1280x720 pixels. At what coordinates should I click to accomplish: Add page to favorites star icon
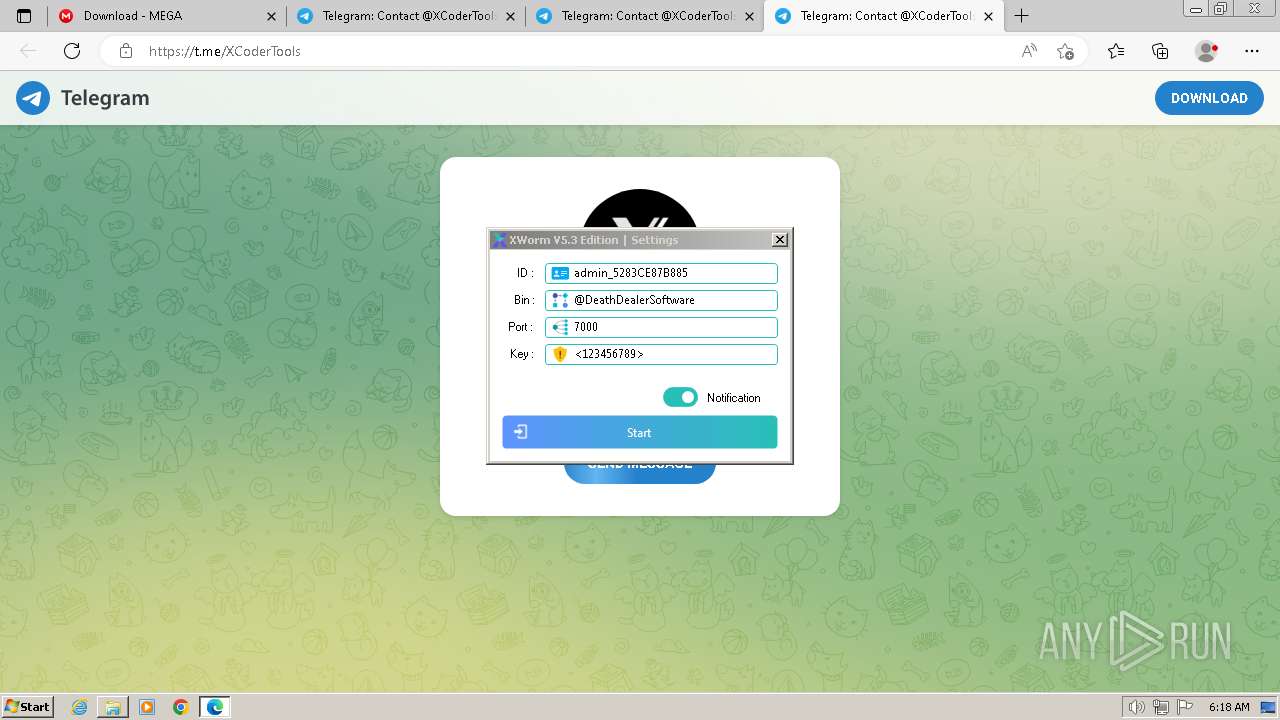coord(1066,51)
